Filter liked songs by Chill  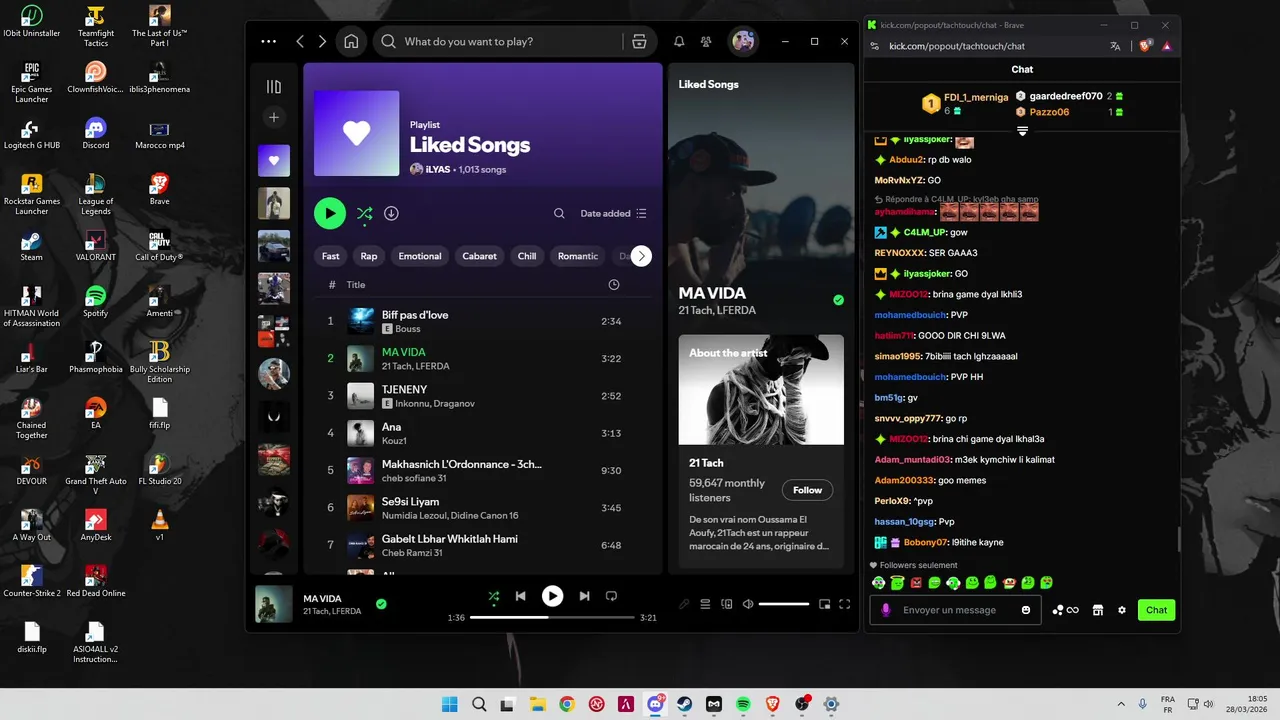[527, 256]
